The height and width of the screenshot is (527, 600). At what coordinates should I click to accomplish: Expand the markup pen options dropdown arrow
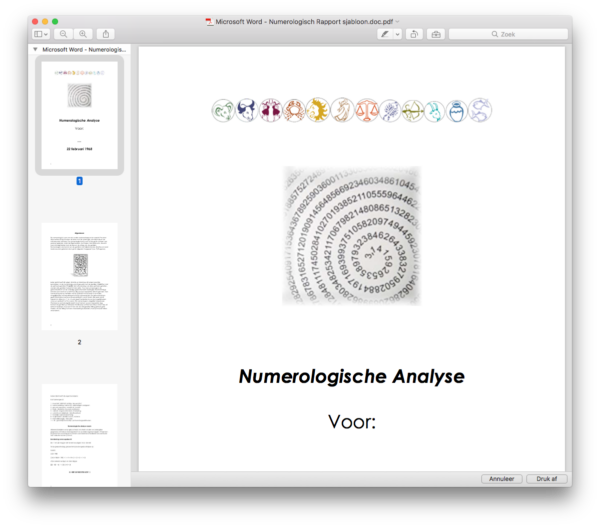[397, 34]
